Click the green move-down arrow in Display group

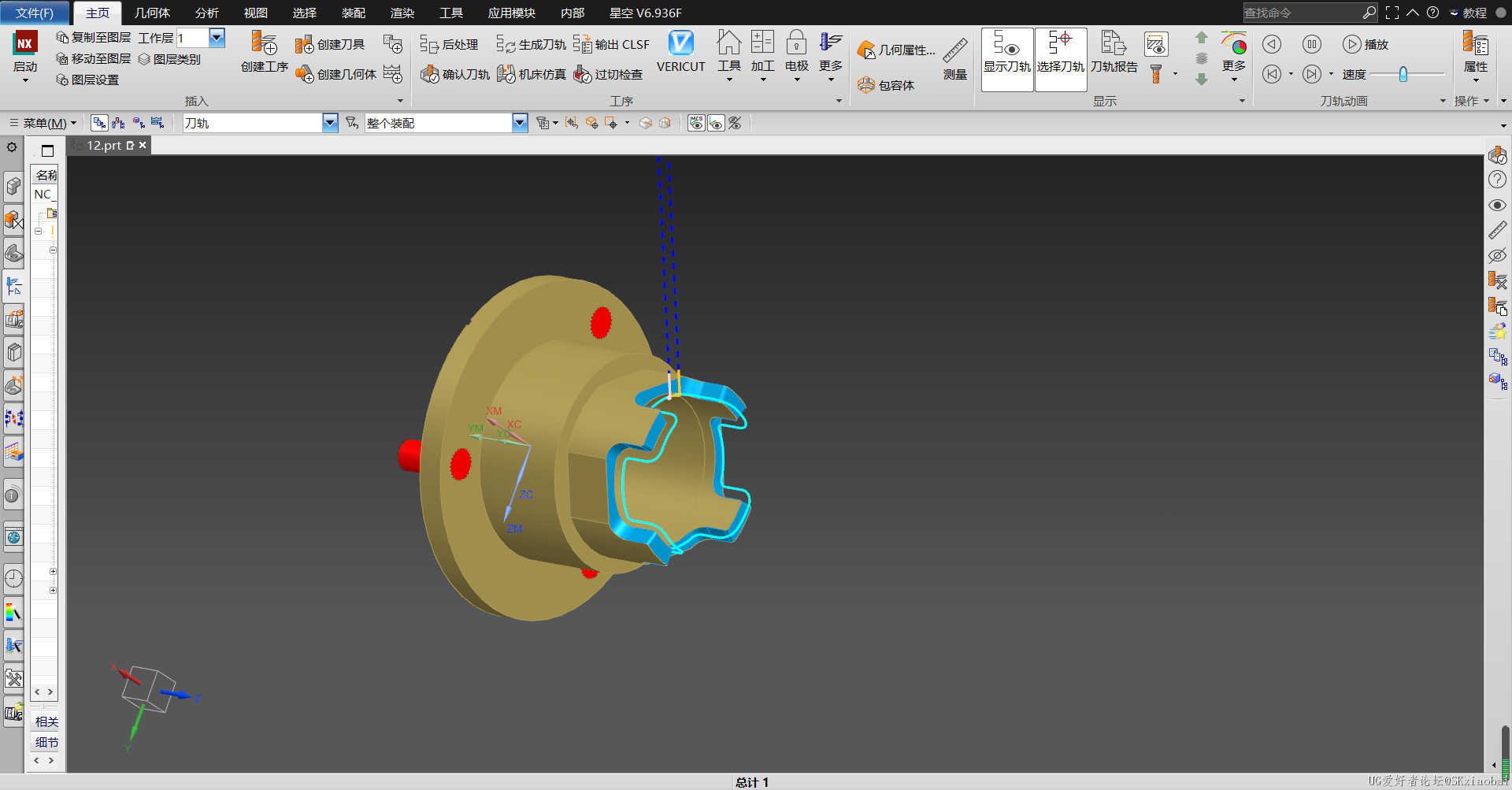point(1202,80)
